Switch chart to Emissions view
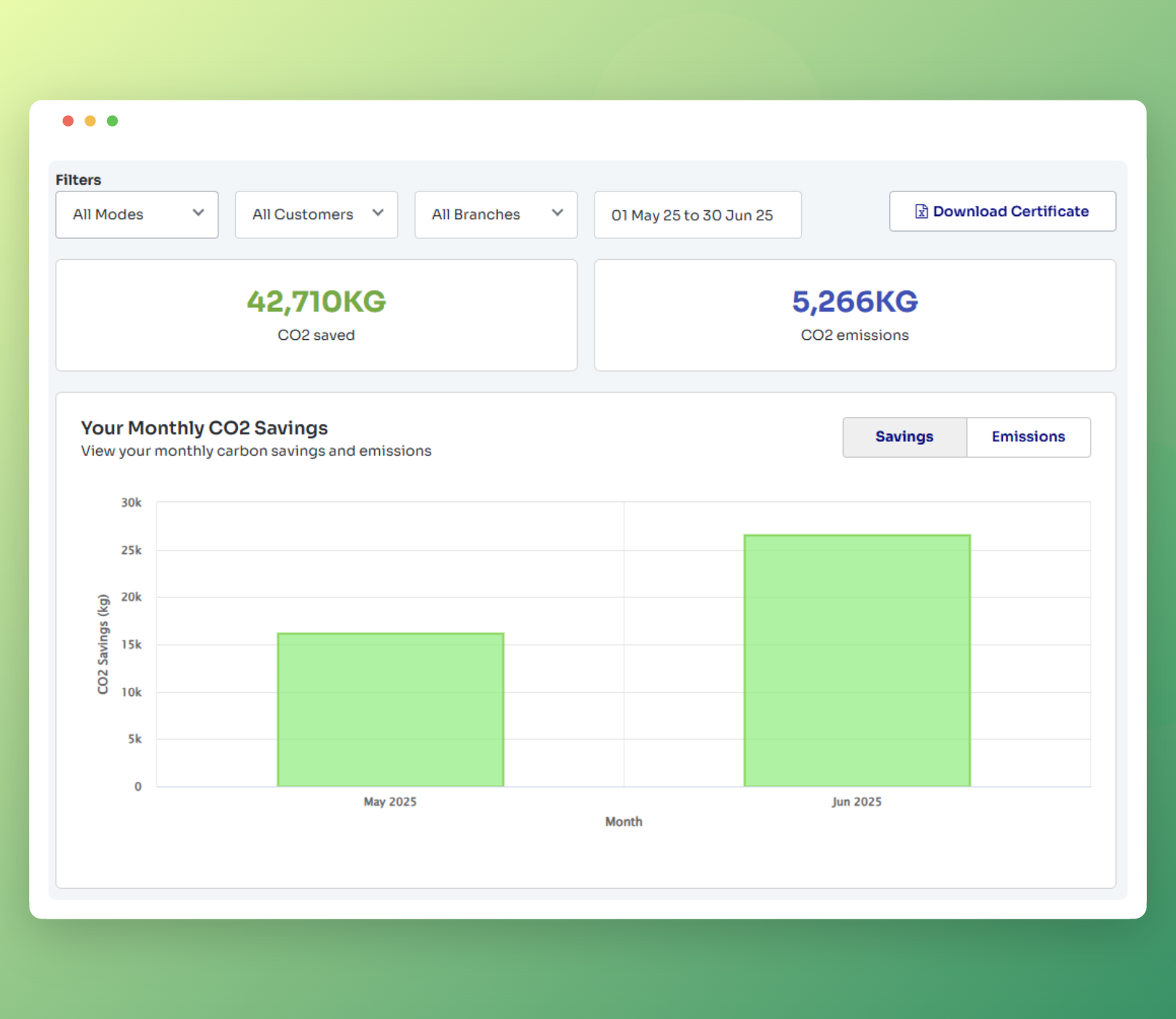1176x1019 pixels. (x=1028, y=437)
